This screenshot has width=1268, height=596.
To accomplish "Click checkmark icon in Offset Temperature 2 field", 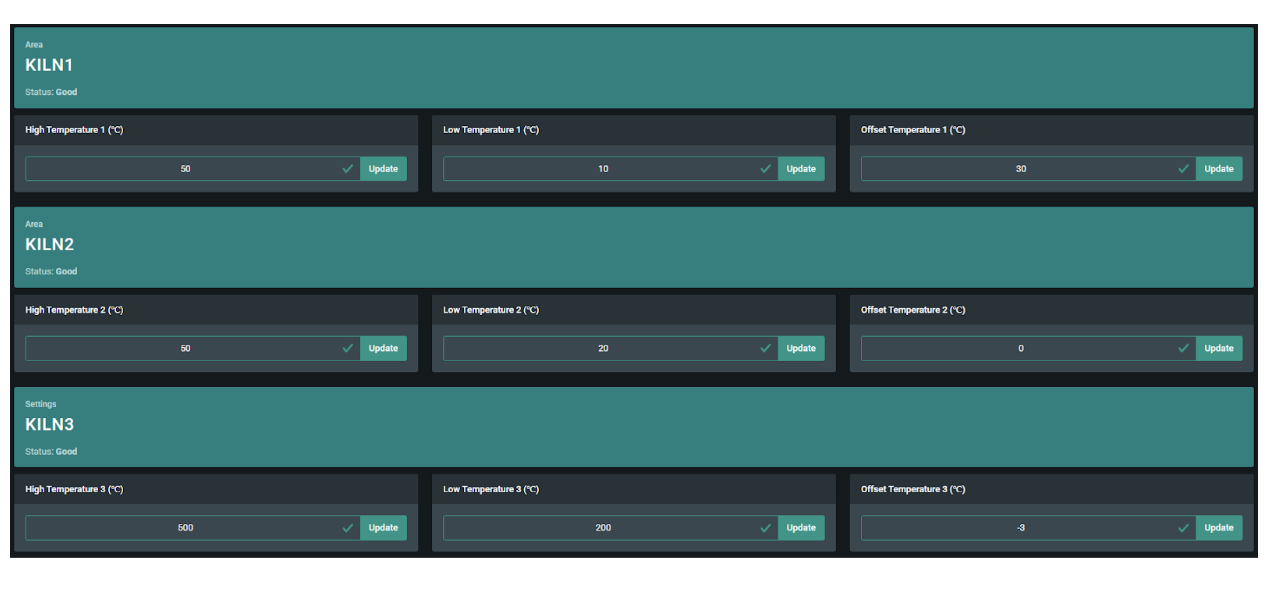I will [x=1183, y=349].
